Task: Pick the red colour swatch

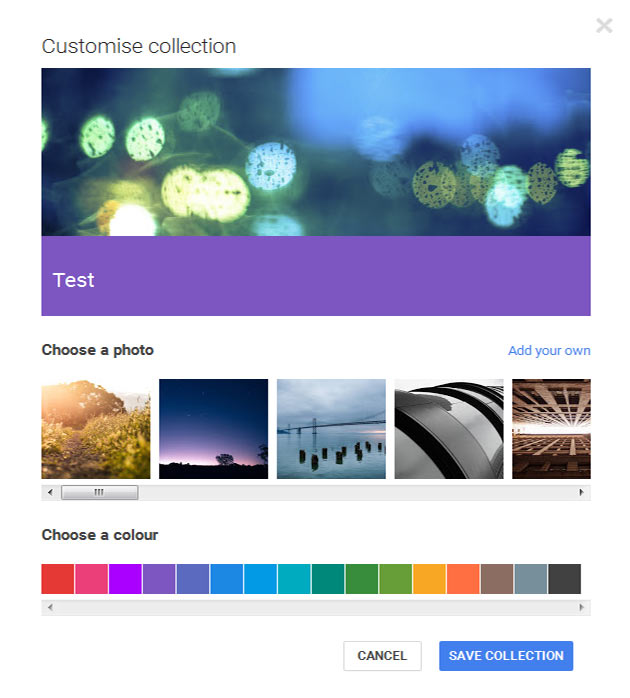Action: pyautogui.click(x=58, y=579)
